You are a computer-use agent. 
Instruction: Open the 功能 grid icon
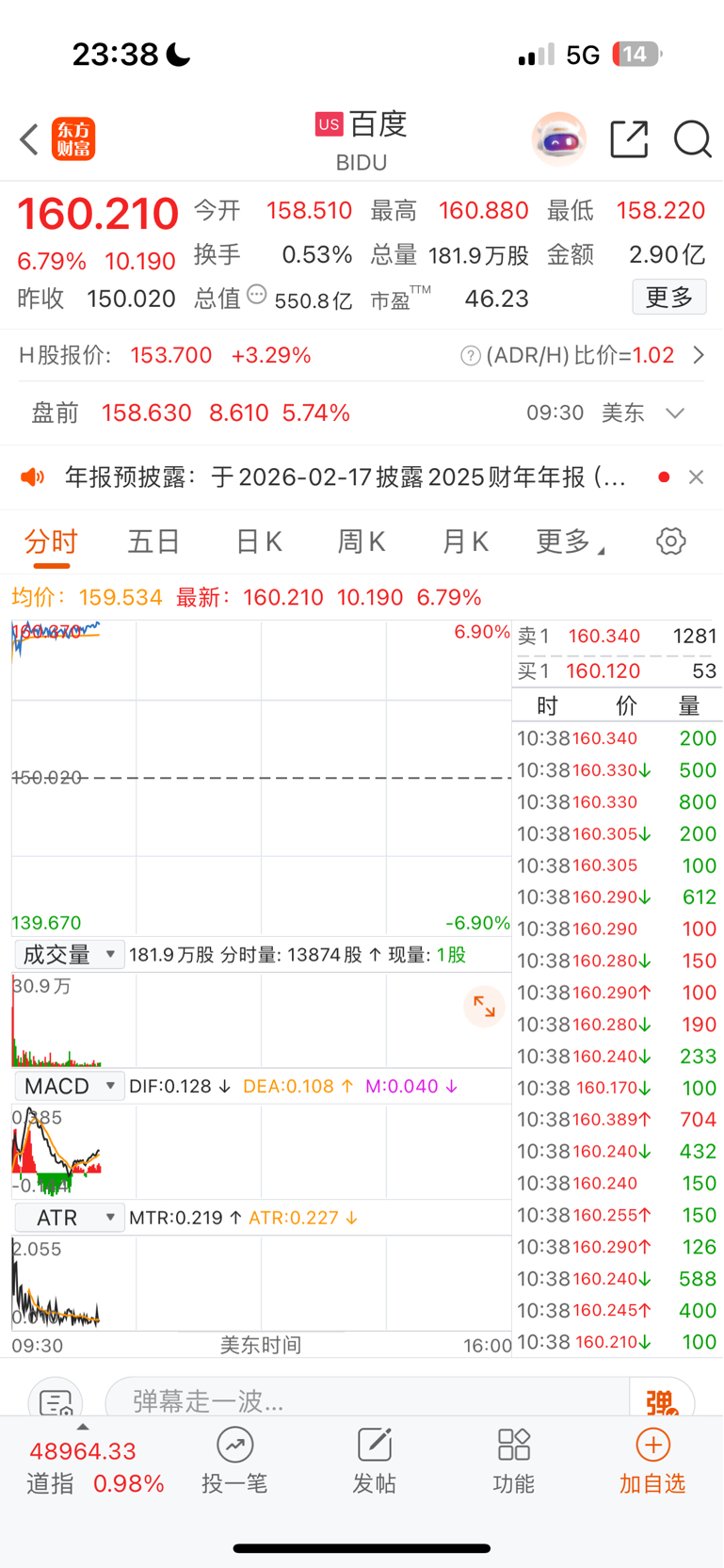[x=513, y=1445]
